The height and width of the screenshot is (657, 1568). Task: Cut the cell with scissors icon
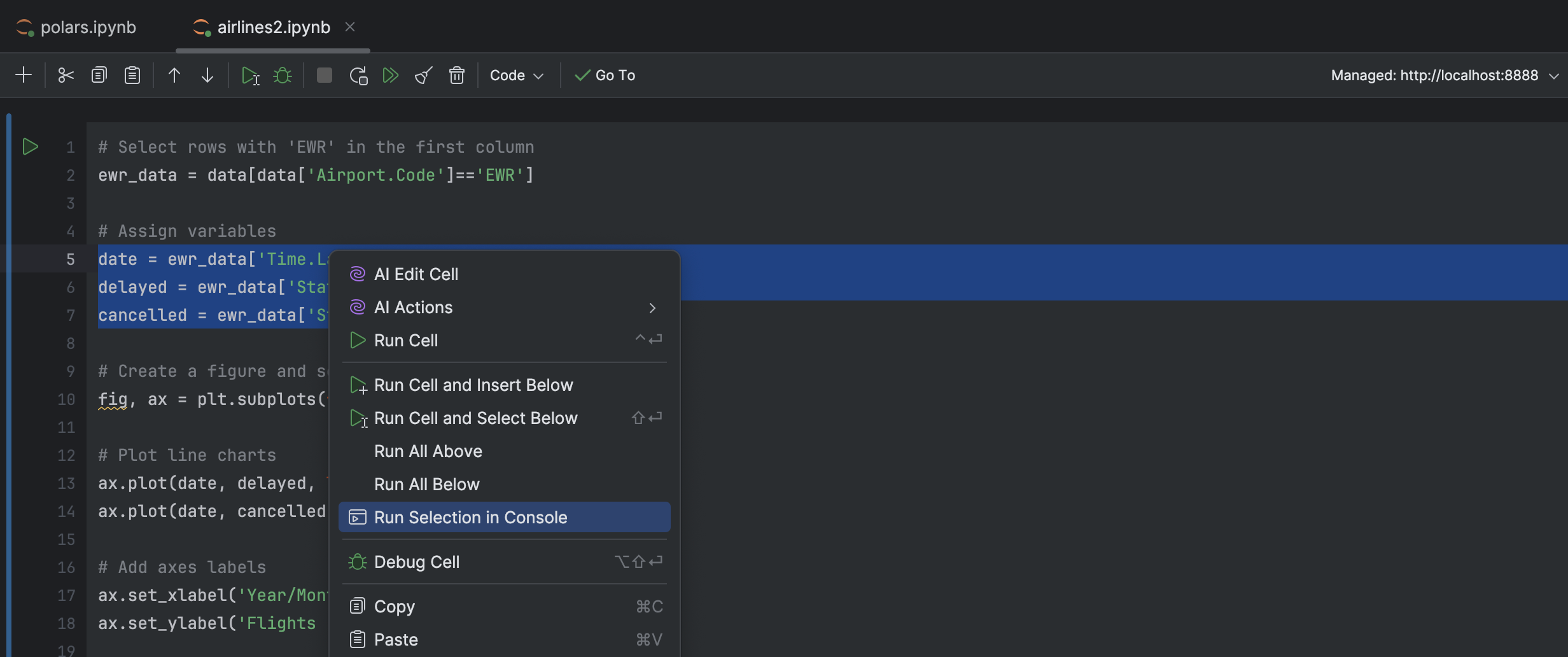point(66,75)
